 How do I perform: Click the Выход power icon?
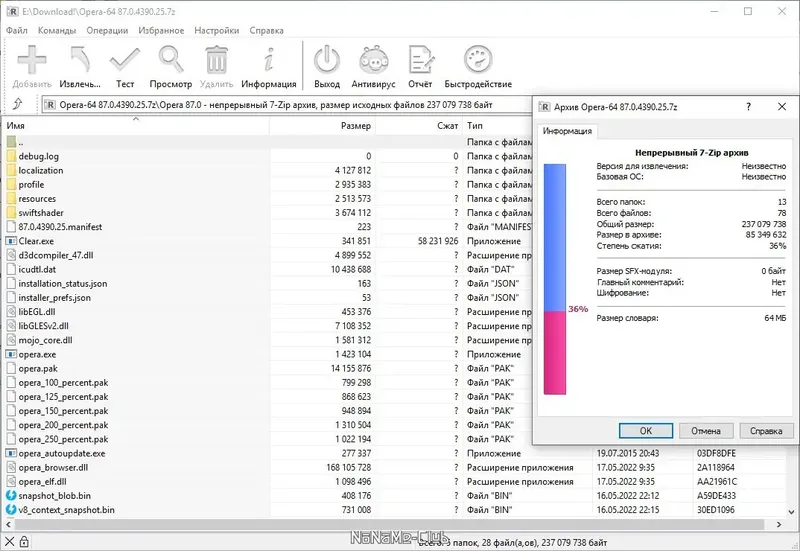click(327, 60)
